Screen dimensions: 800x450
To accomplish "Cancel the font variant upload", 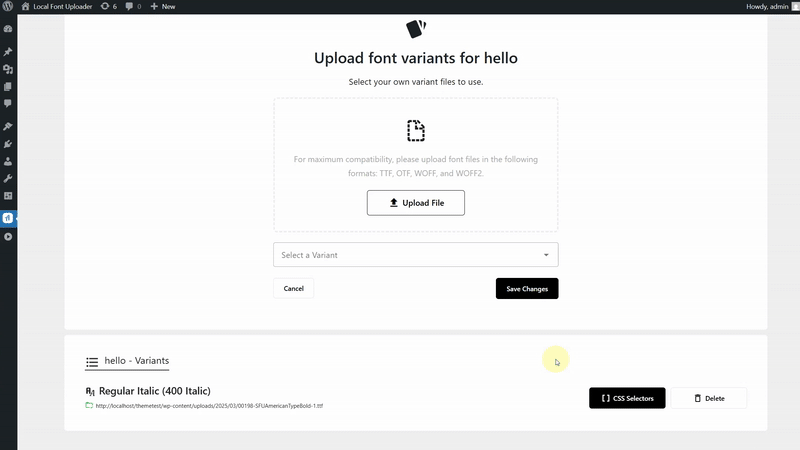I will click(293, 289).
